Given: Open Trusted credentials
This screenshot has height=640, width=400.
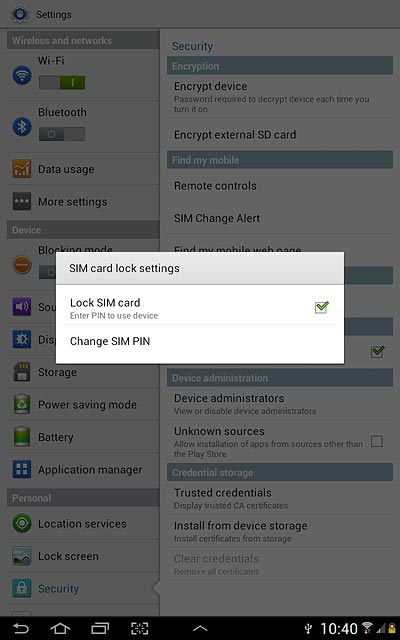Looking at the screenshot, I should 280,498.
